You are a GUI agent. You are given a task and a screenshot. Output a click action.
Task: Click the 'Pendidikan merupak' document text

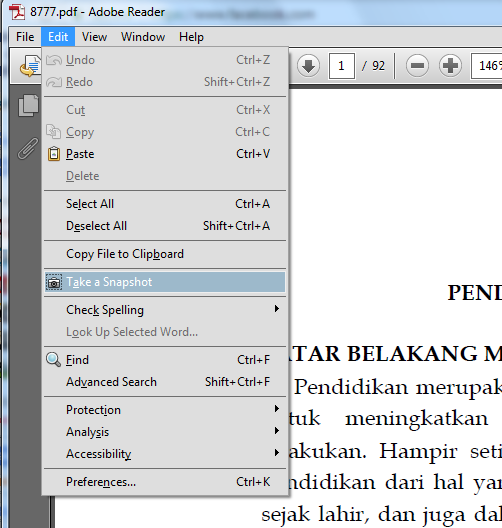(x=398, y=388)
